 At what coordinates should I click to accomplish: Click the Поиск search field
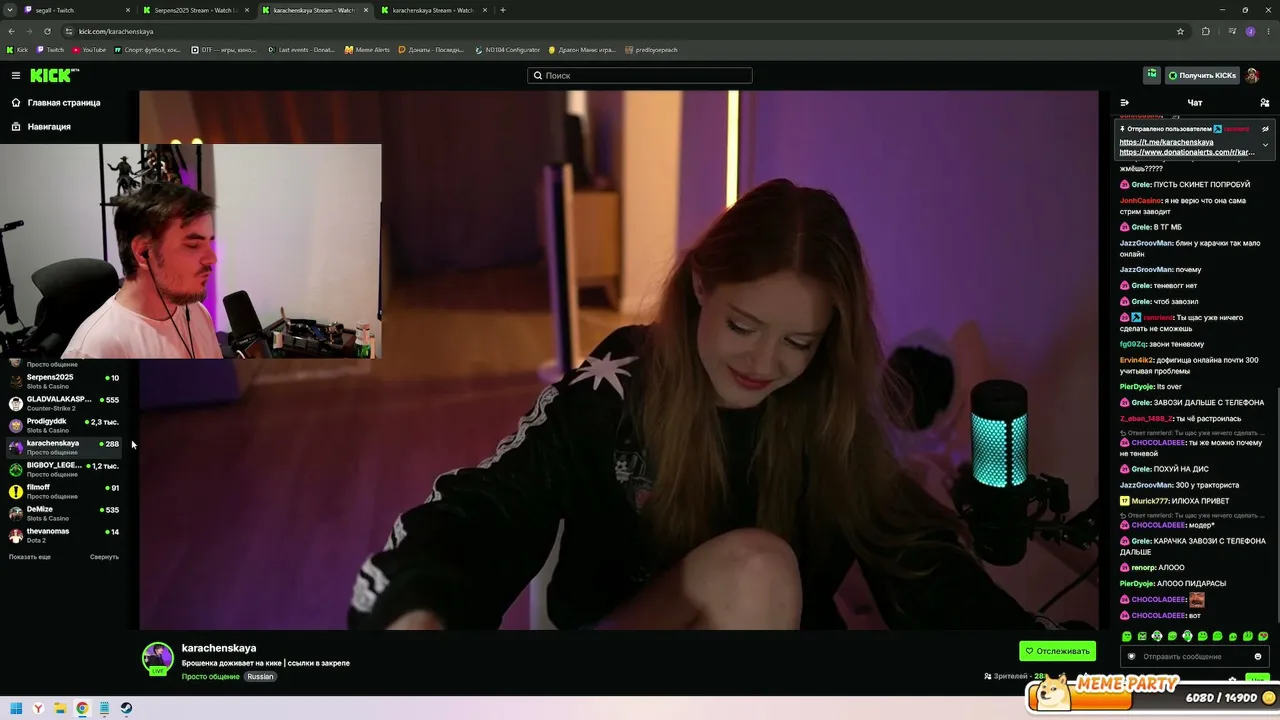[640, 75]
